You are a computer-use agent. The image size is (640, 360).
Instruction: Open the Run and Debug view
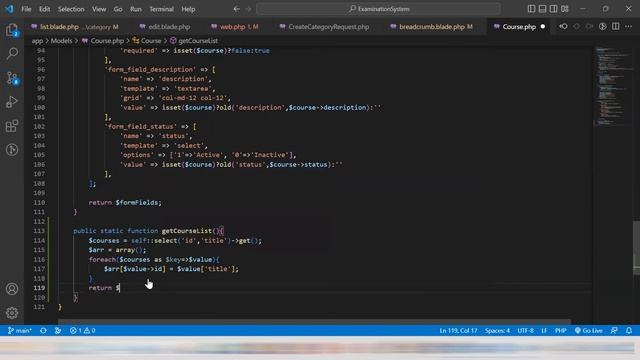click(x=12, y=102)
